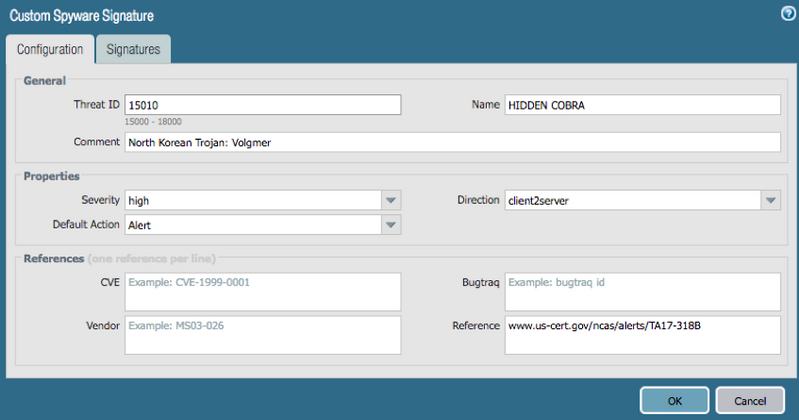Screen dimensions: 799x420
Task: Select the Configuration tab
Action: tap(50, 49)
